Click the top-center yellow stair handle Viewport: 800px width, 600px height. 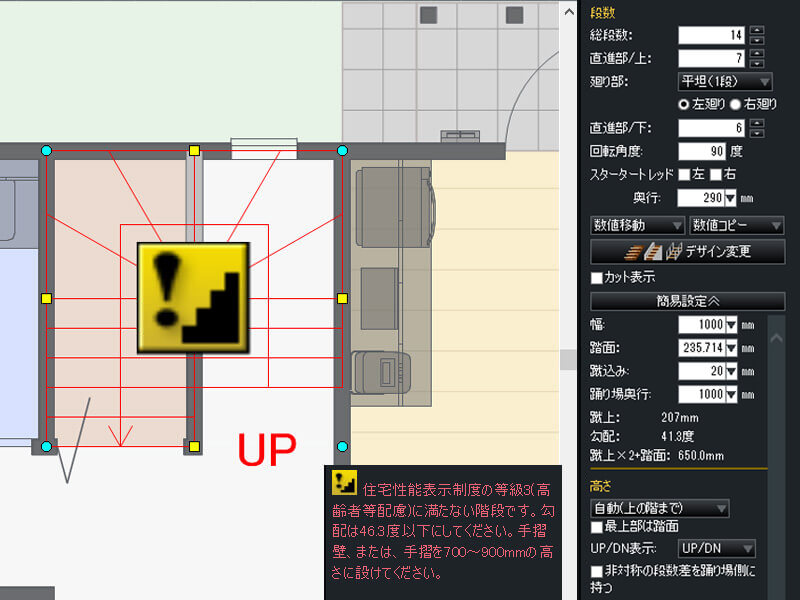(x=195, y=150)
